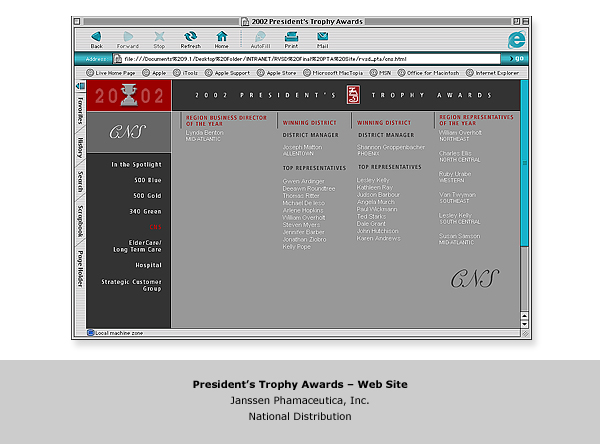Open the History side tab

80,148
